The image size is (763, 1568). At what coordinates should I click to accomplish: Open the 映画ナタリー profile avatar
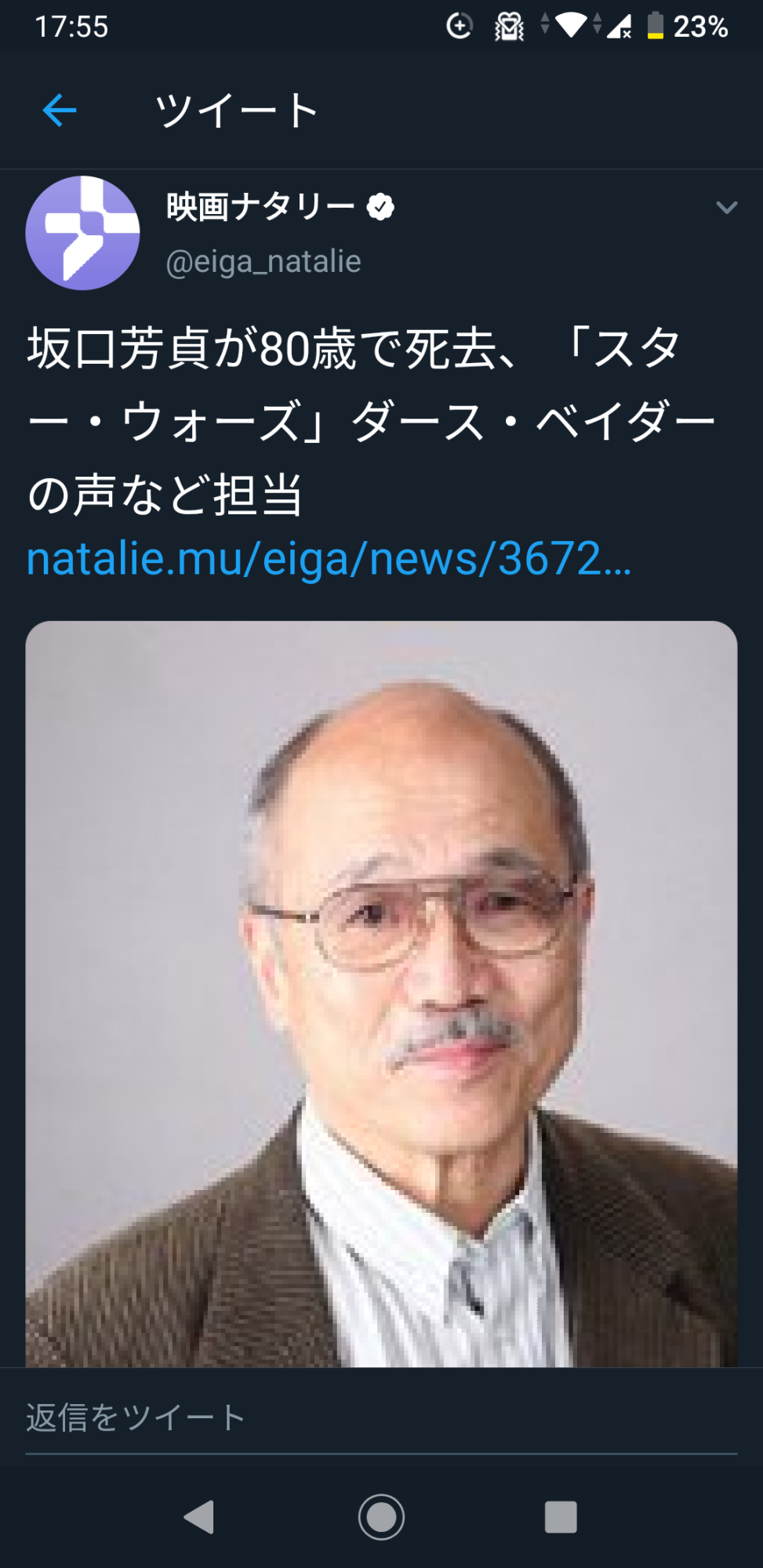point(82,233)
